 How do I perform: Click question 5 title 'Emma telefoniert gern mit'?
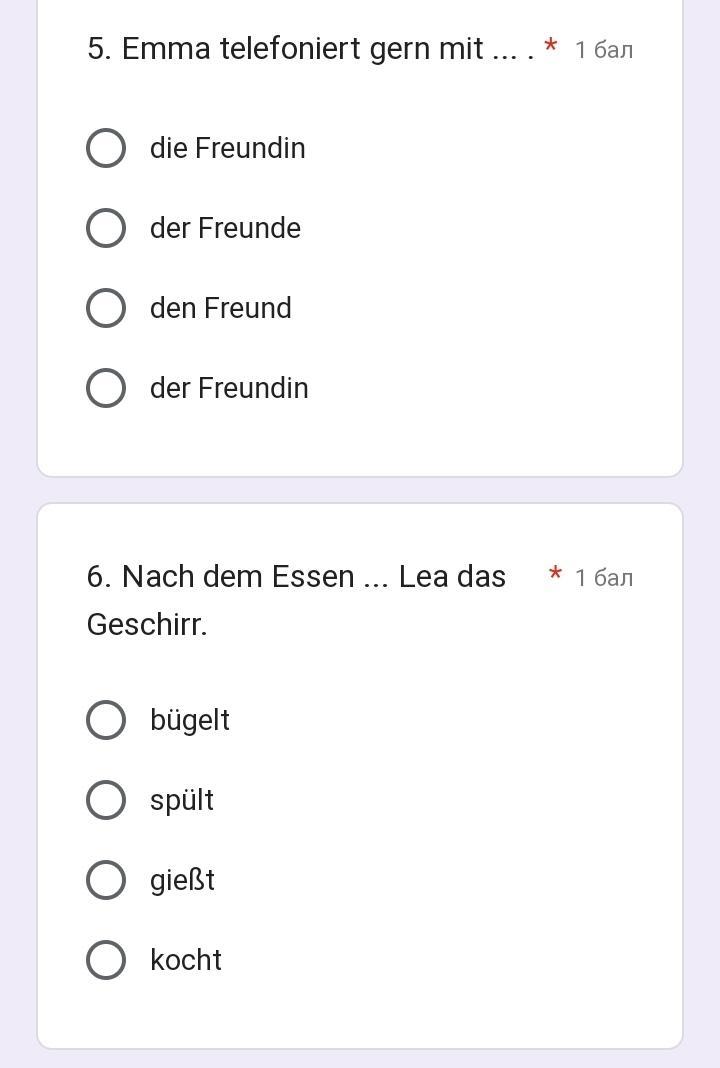pyautogui.click(x=300, y=49)
